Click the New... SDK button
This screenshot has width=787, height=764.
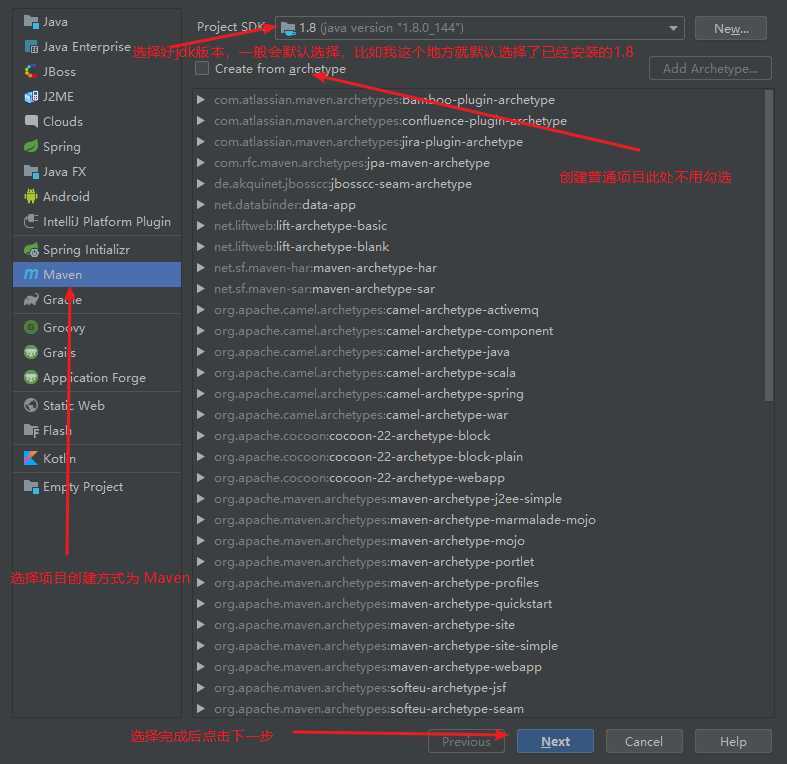pos(731,28)
